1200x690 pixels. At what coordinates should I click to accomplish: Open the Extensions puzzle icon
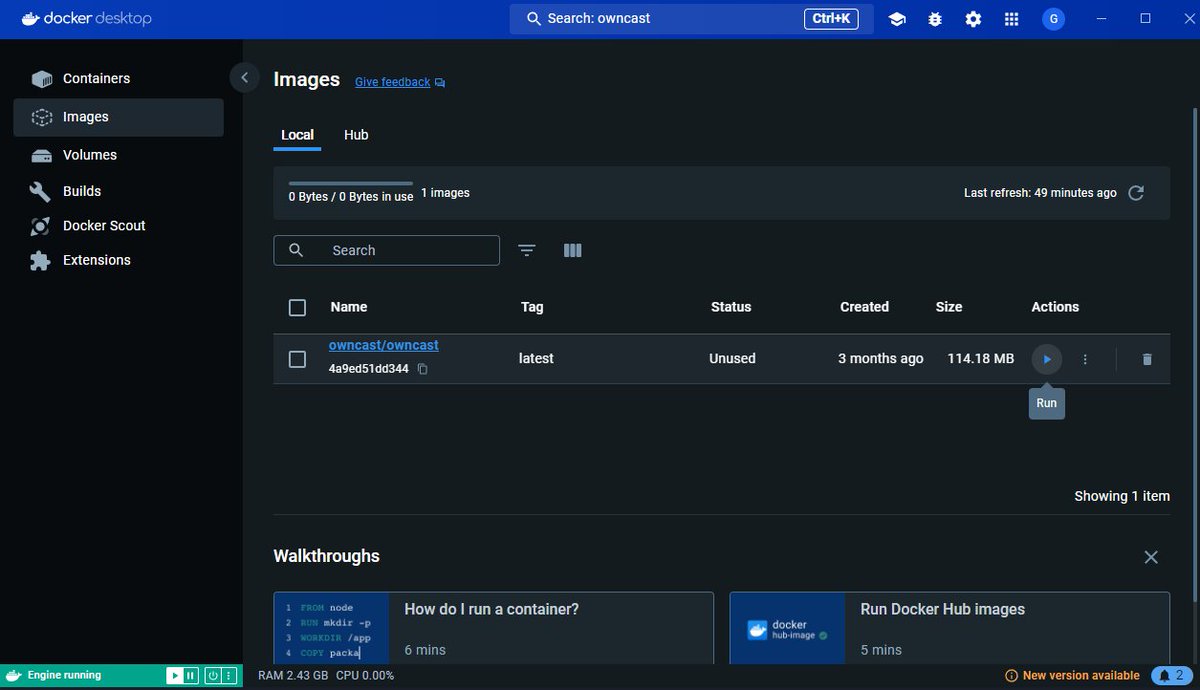tap(40, 260)
